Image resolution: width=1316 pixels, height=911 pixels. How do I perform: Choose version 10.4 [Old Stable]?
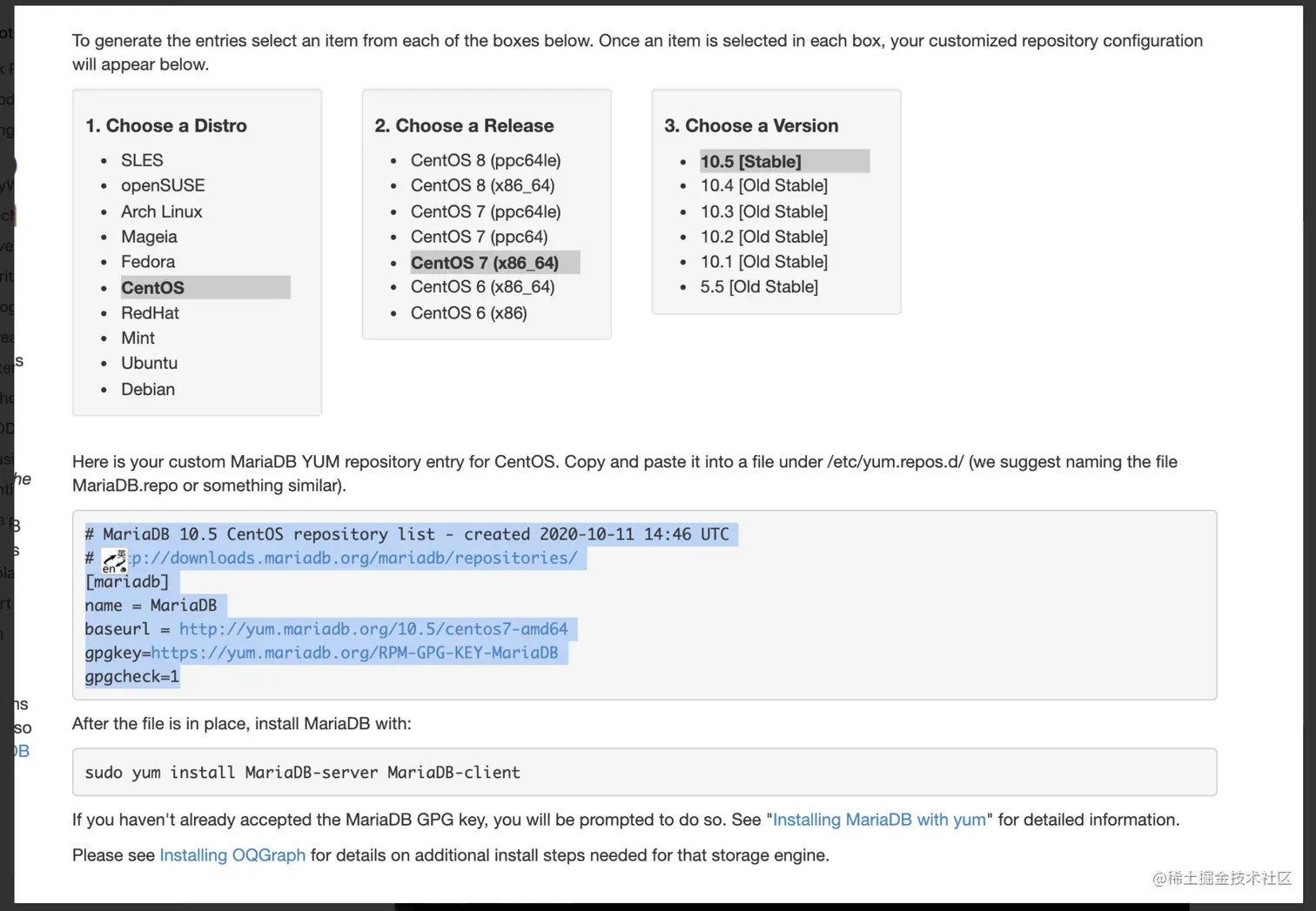(763, 185)
